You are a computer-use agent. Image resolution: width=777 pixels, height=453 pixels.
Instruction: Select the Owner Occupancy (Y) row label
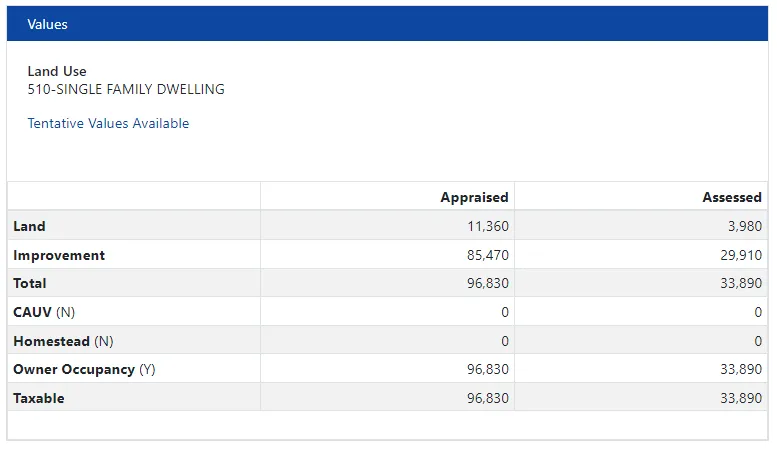coord(84,370)
